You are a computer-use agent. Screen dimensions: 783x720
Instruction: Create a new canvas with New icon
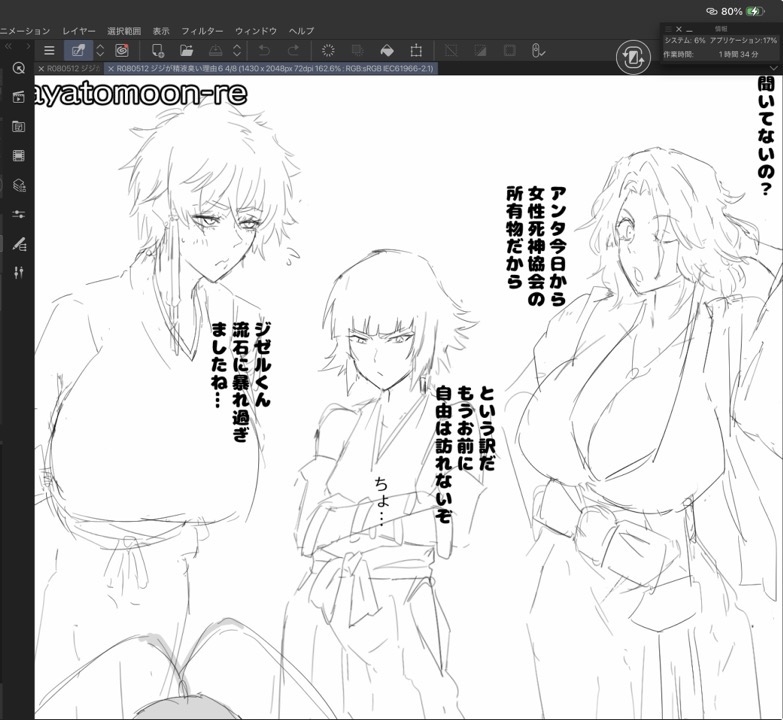(158, 50)
